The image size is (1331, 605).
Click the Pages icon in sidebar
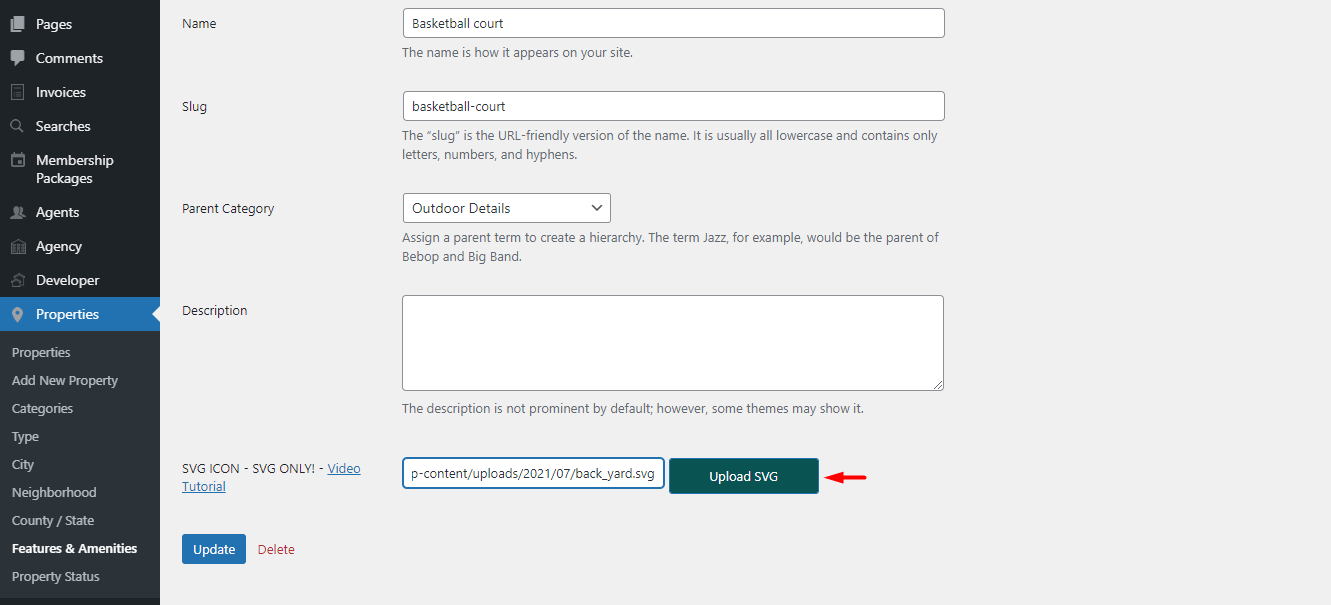point(18,24)
